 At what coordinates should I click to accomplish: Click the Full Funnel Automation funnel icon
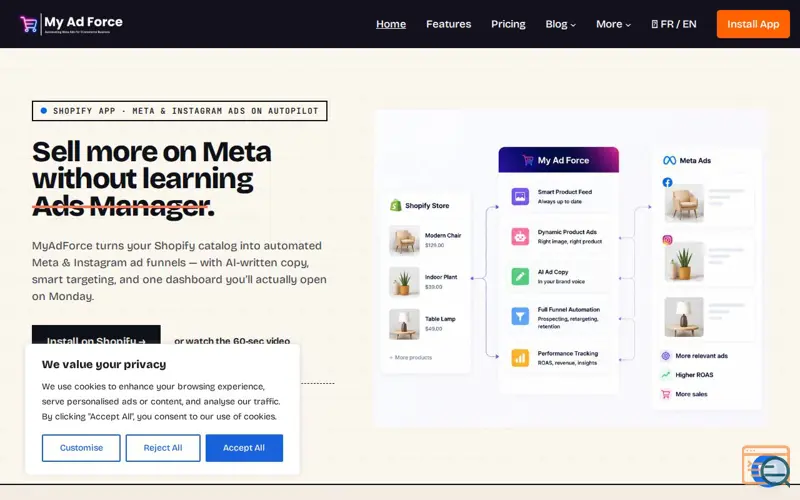pos(520,317)
